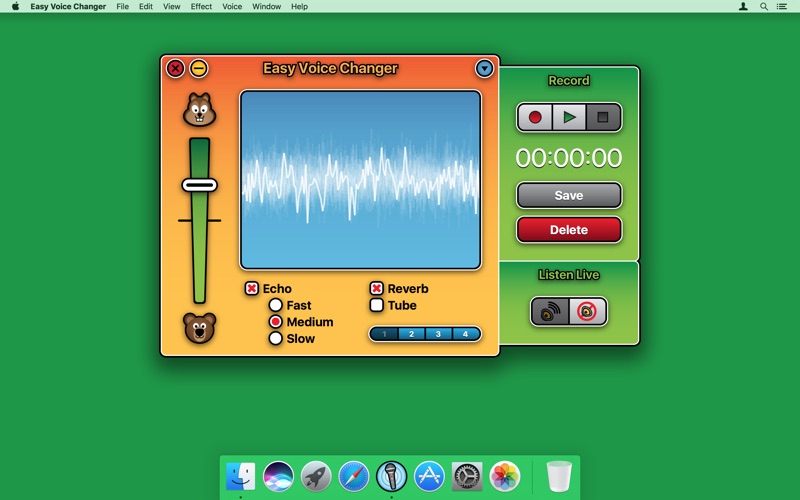Open the View menu
Viewport: 800px width, 500px height.
[x=171, y=7]
